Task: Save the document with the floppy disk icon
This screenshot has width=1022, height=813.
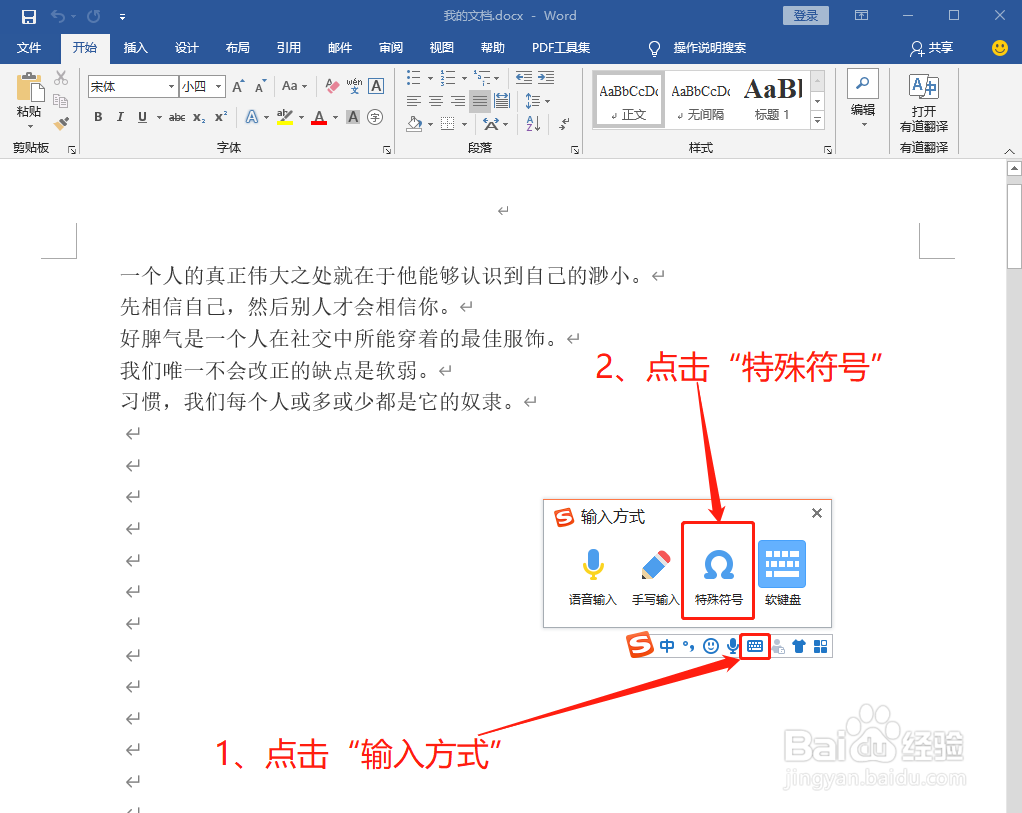Action: click(x=29, y=16)
